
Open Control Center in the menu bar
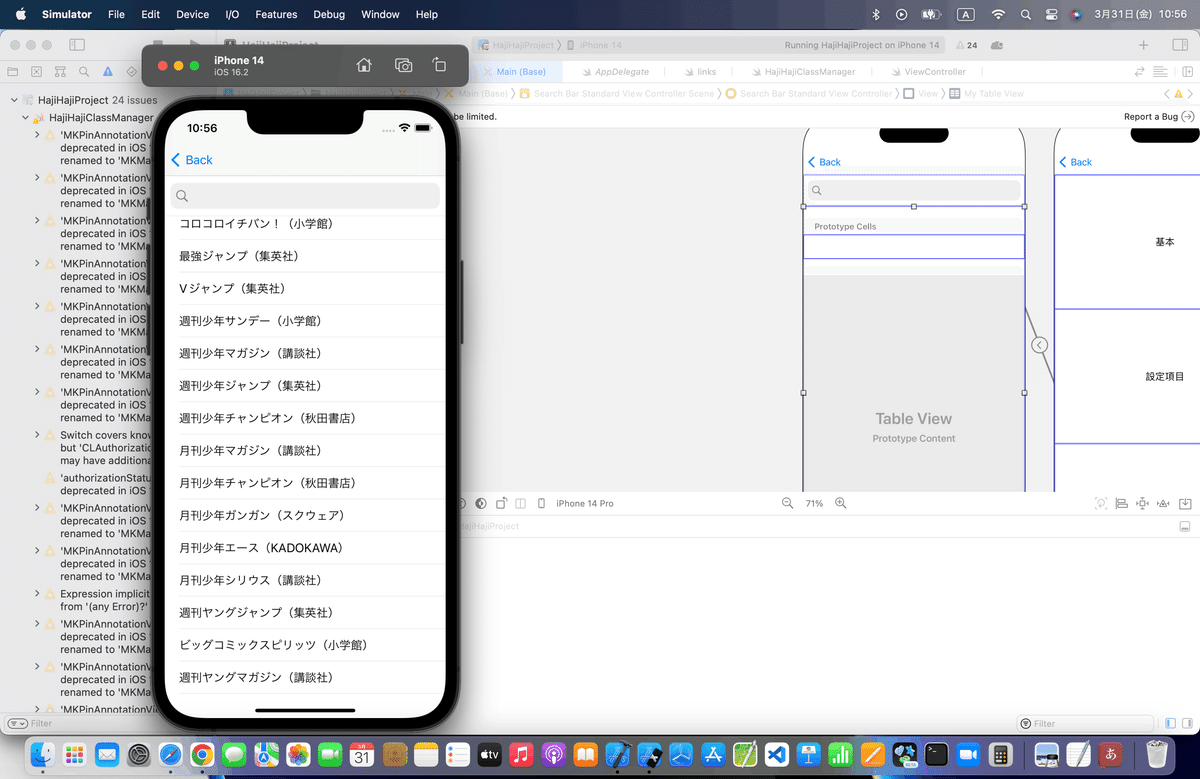click(1051, 14)
